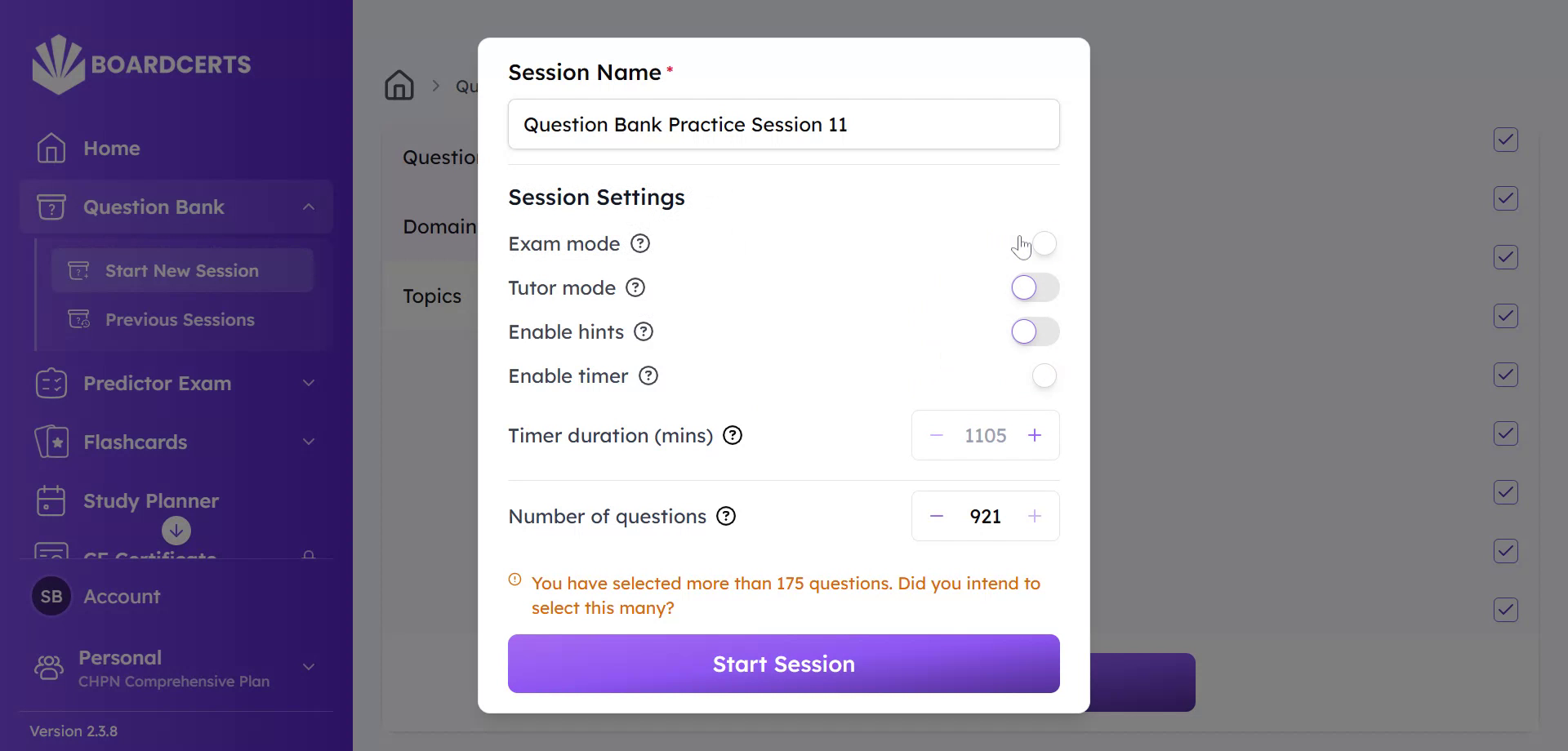Toggle the Exam mode switch

1036,244
